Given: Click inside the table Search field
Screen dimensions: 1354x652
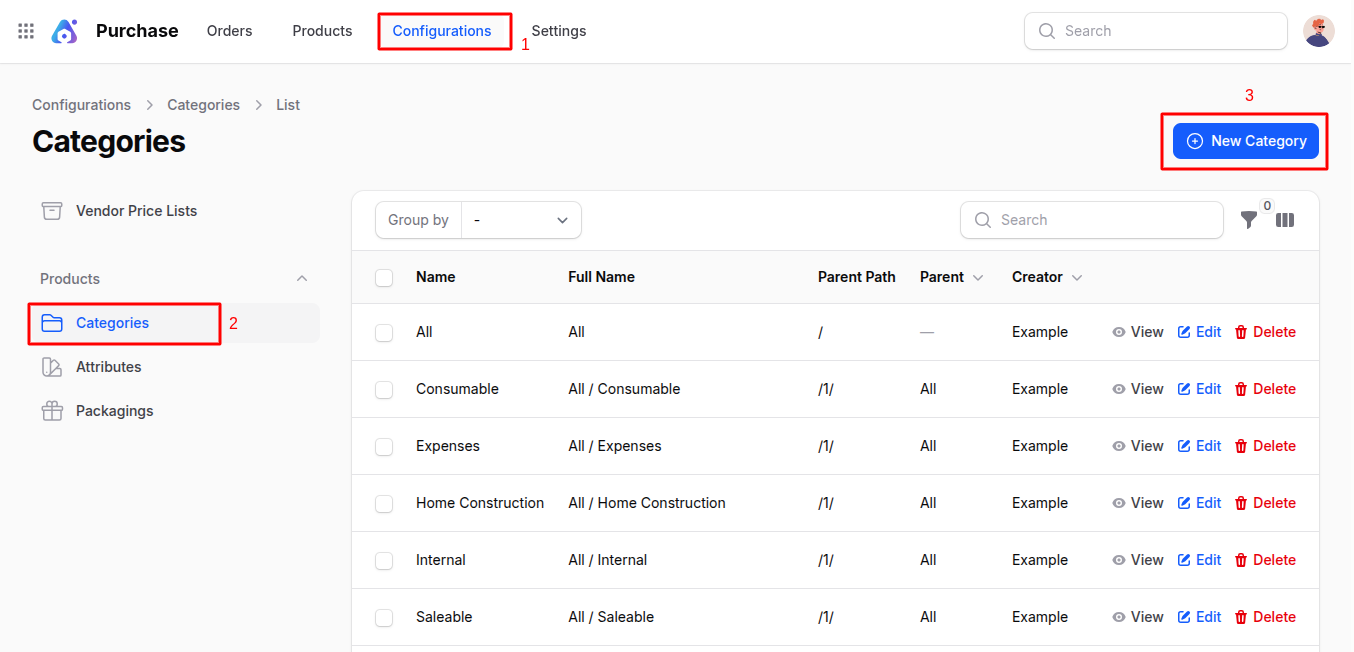Looking at the screenshot, I should coord(1091,219).
